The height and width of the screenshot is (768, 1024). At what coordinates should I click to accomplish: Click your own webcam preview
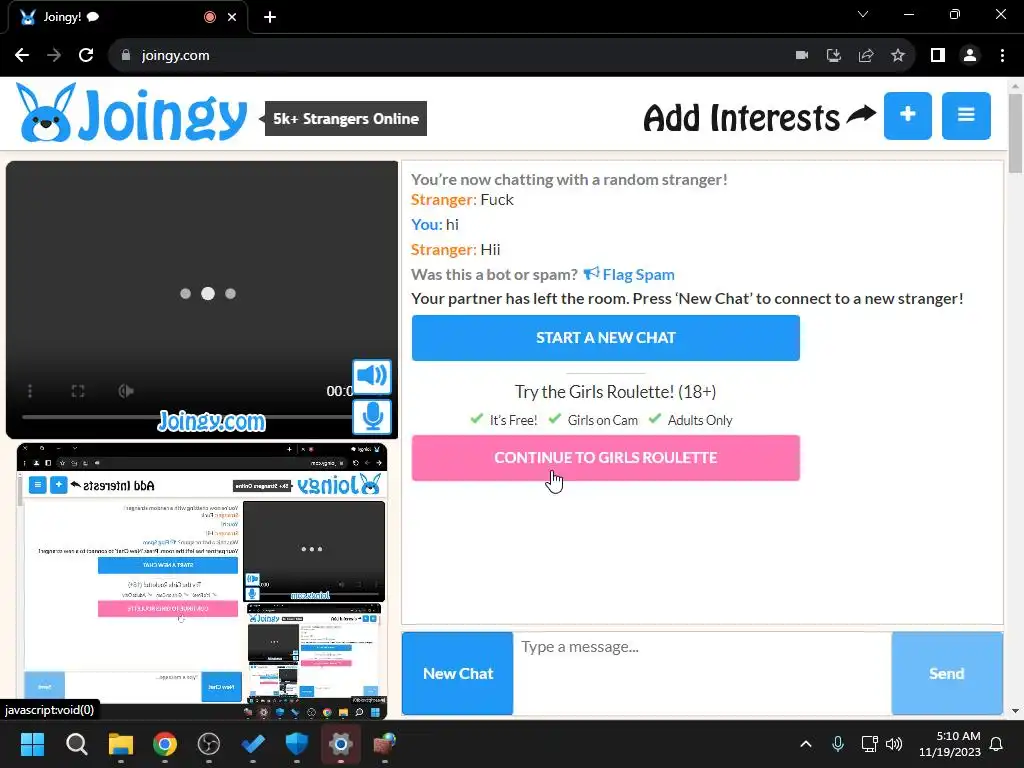(202, 581)
